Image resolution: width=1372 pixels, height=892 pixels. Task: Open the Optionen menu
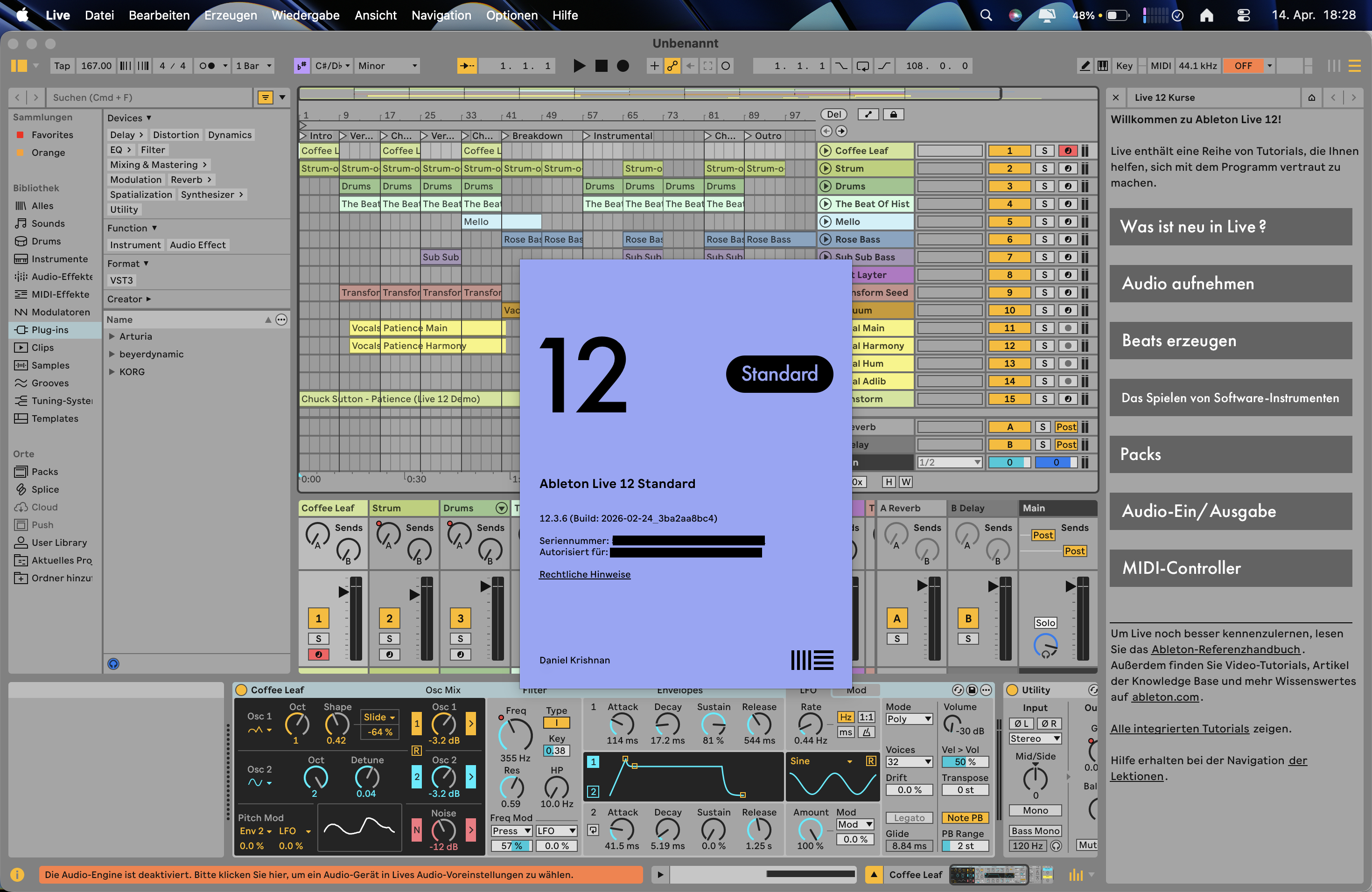[511, 15]
